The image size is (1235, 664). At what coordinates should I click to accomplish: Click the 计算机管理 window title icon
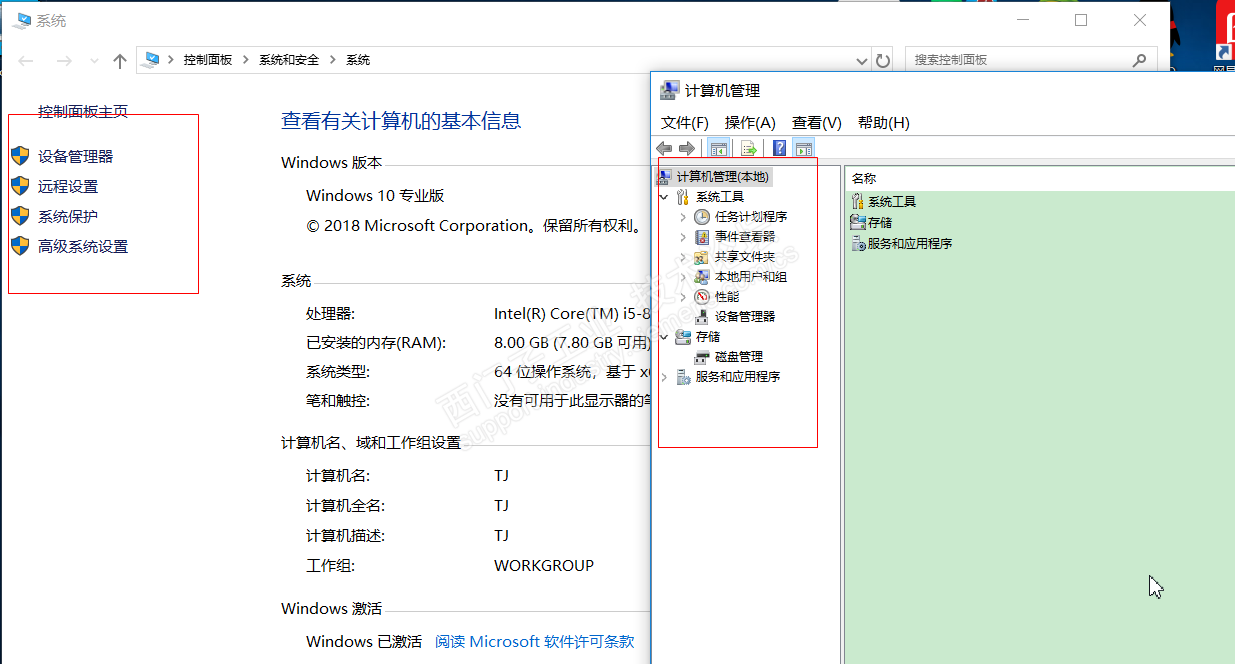[670, 90]
